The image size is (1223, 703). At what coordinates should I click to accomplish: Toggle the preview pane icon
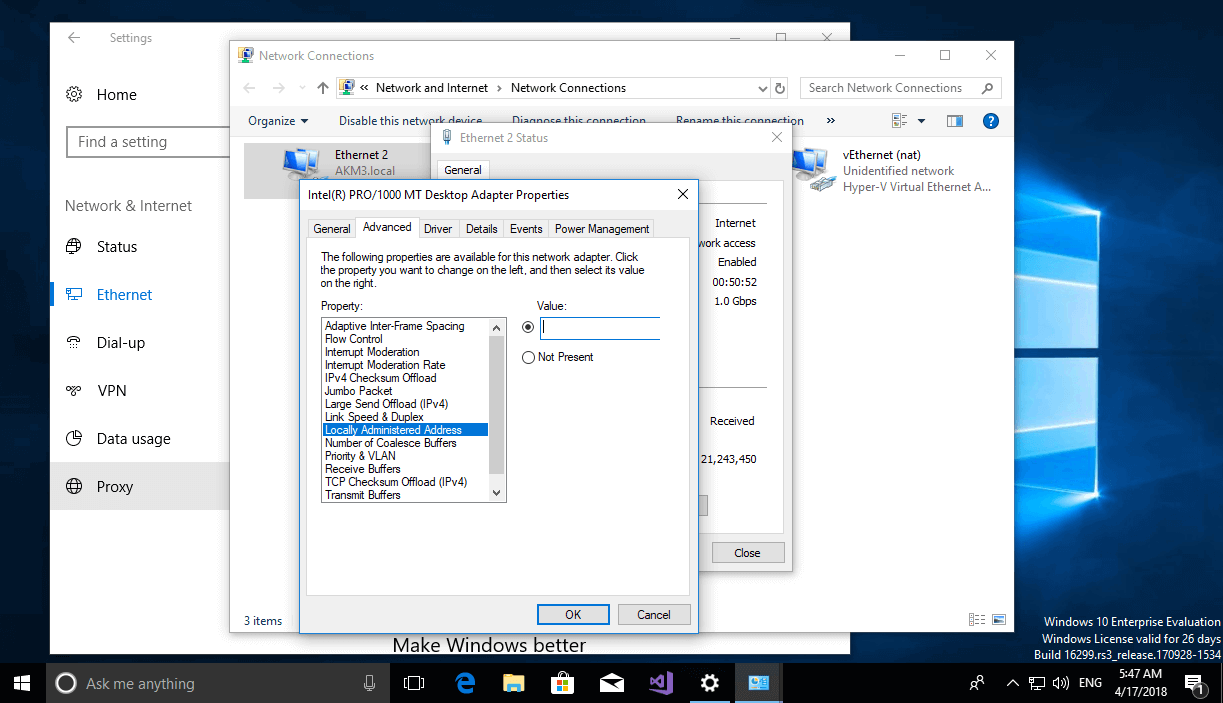pos(954,121)
